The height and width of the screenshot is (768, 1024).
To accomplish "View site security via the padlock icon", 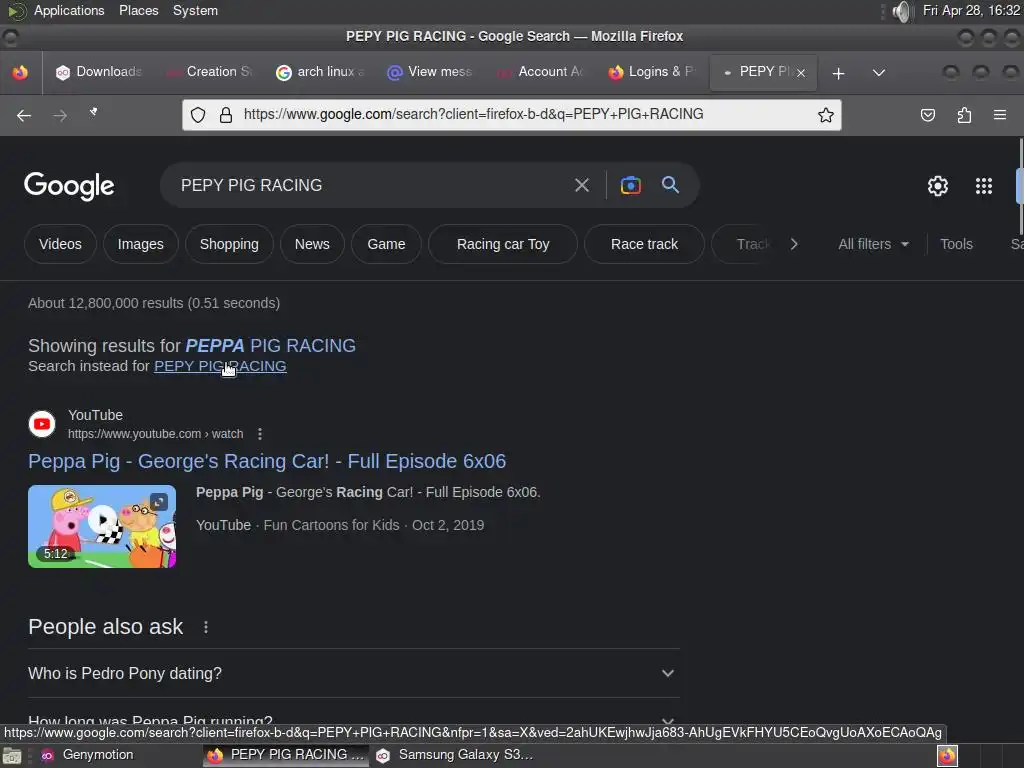I will coord(226,115).
